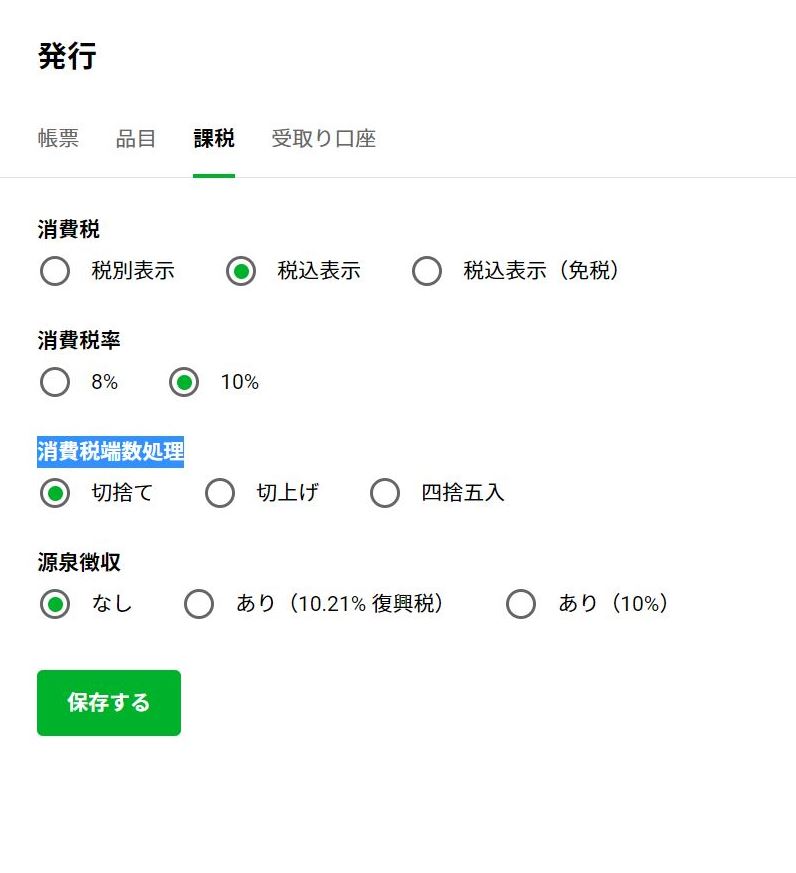This screenshot has width=796, height=873.
Task: Select 切捨て rounding option
Action: (x=55, y=493)
